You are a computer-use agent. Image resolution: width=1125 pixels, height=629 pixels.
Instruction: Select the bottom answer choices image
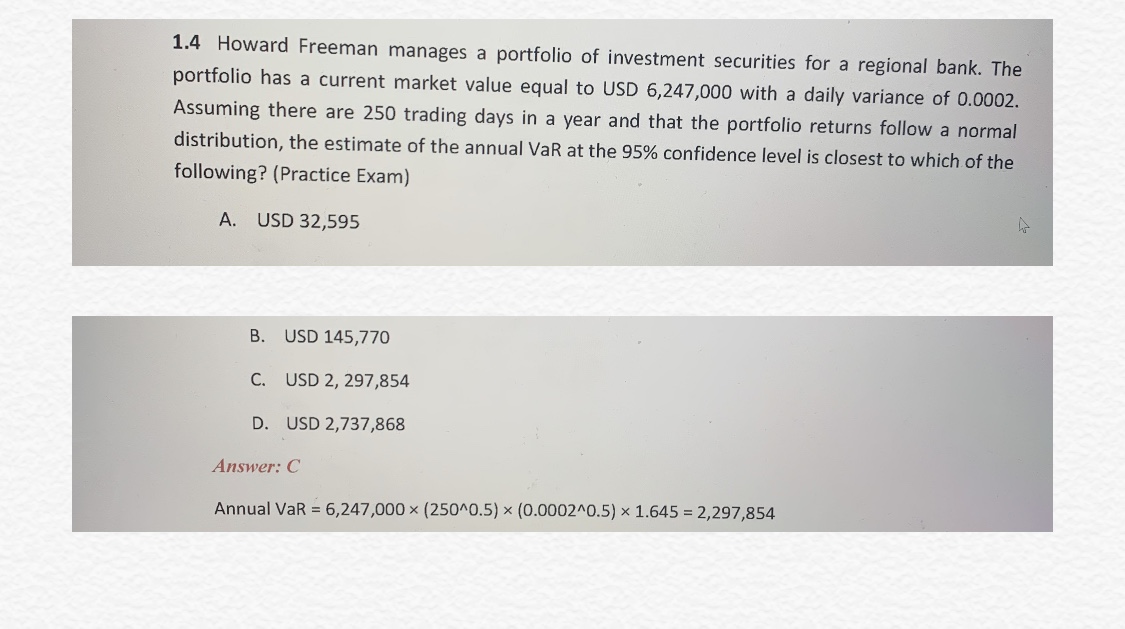click(562, 424)
